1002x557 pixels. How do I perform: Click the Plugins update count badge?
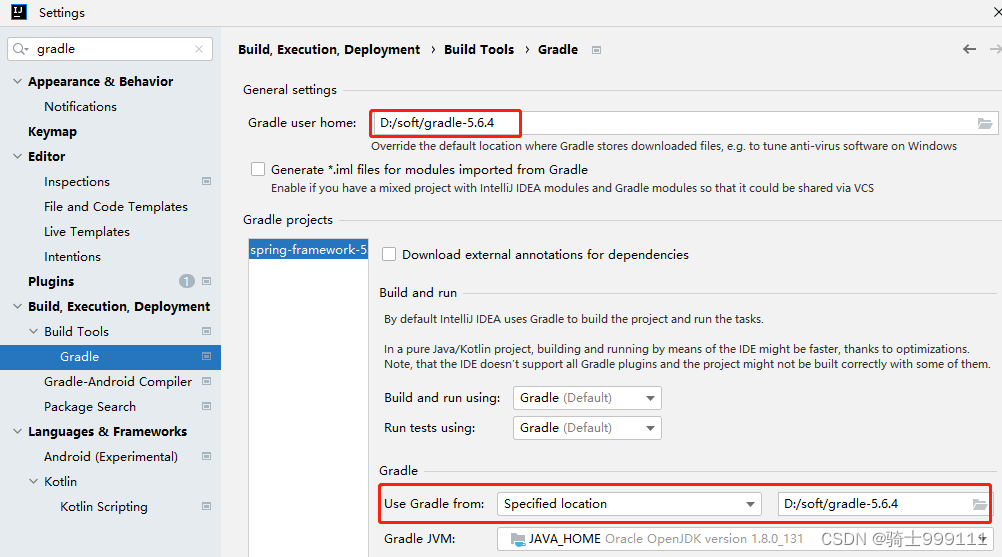(187, 281)
